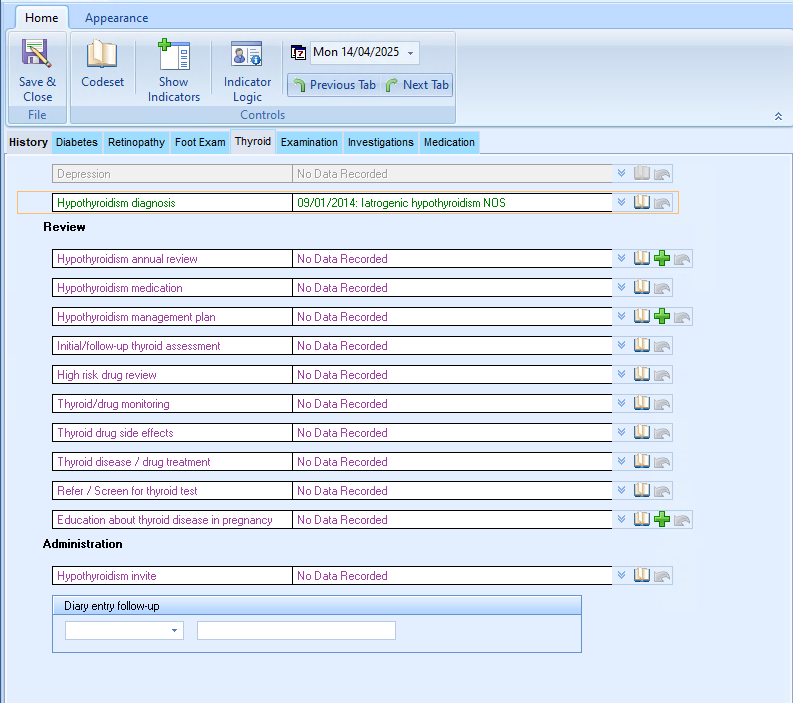Click the Thyroid disease / drug treatment value field

452,462
